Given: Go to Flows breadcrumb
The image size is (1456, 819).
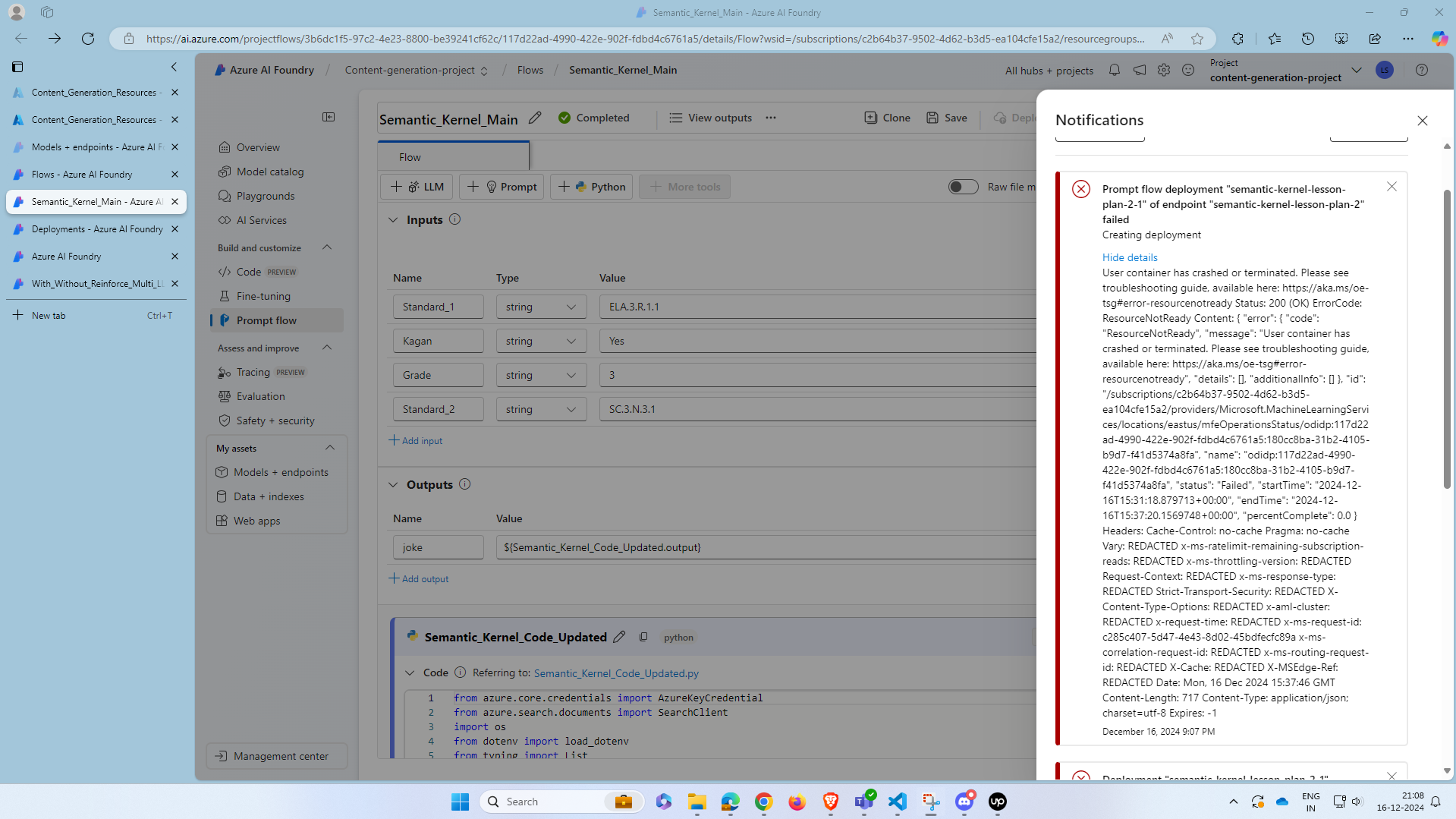Looking at the screenshot, I should tap(530, 70).
